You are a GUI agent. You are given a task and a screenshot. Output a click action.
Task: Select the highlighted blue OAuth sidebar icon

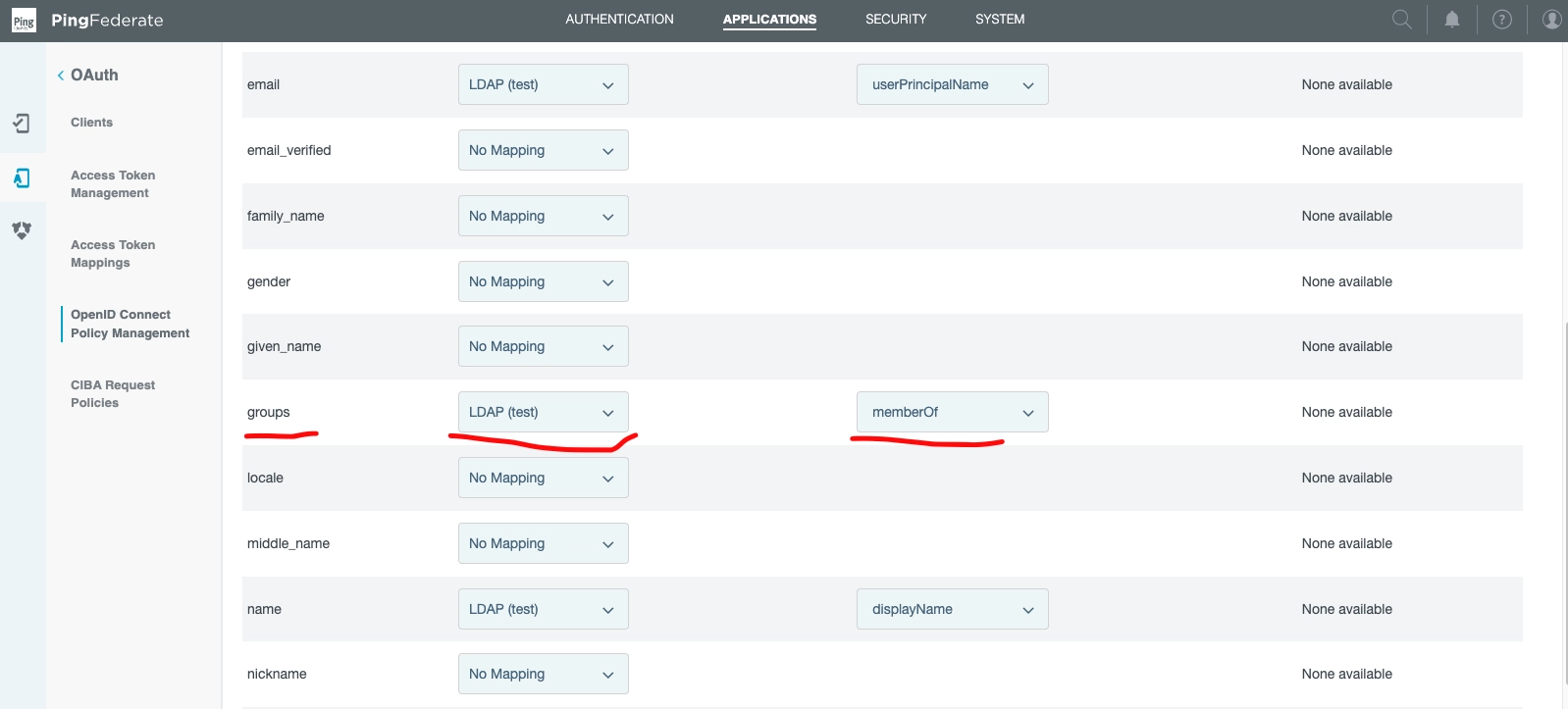(x=22, y=177)
